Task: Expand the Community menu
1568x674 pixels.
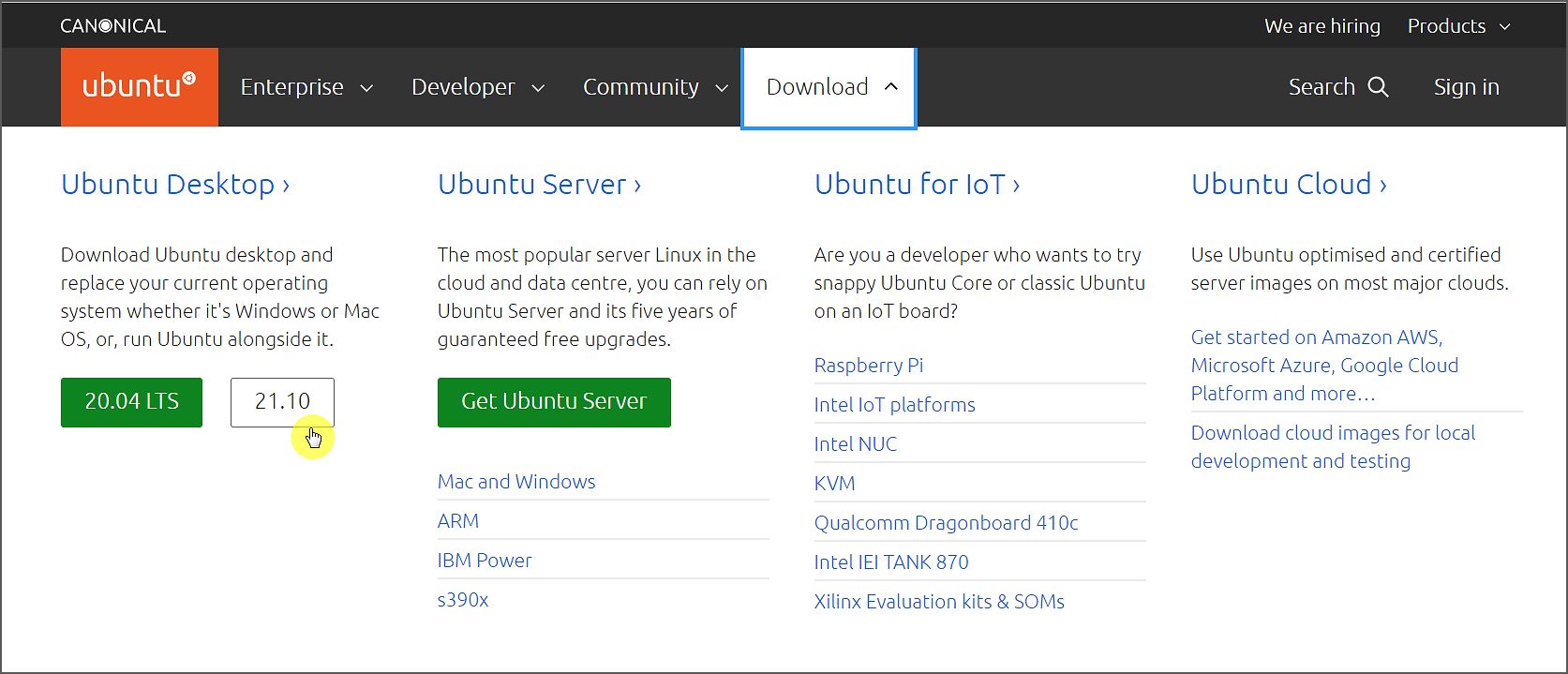Action: tap(656, 87)
